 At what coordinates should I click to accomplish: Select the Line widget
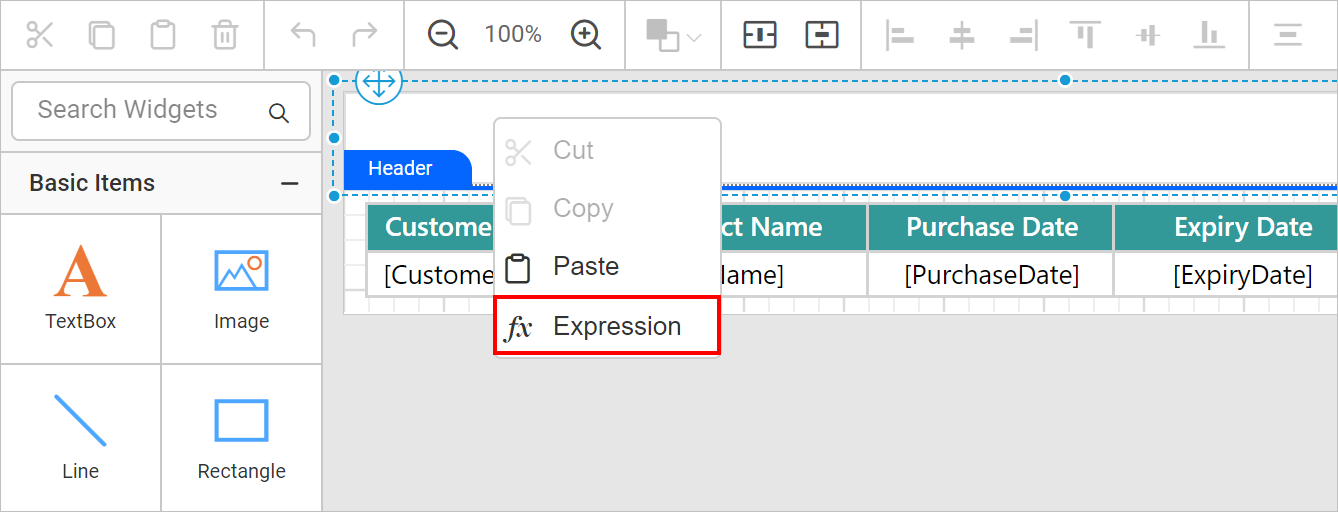[x=81, y=438]
